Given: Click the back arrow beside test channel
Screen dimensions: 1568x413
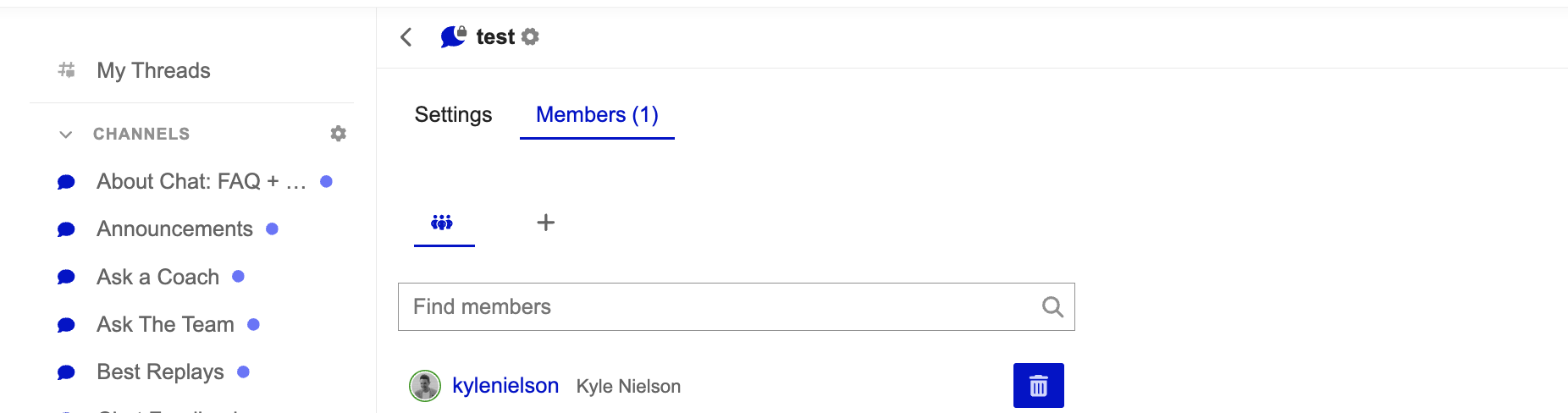Looking at the screenshot, I should coord(406,37).
